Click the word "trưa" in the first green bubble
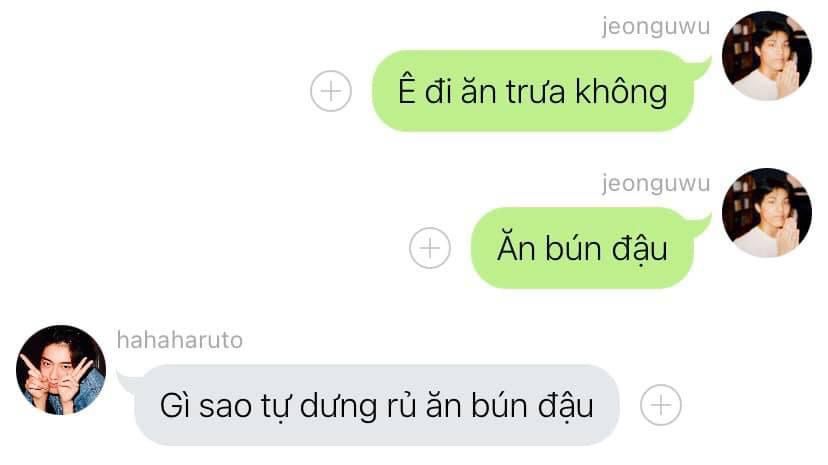The width and height of the screenshot is (828, 465). click(x=535, y=92)
